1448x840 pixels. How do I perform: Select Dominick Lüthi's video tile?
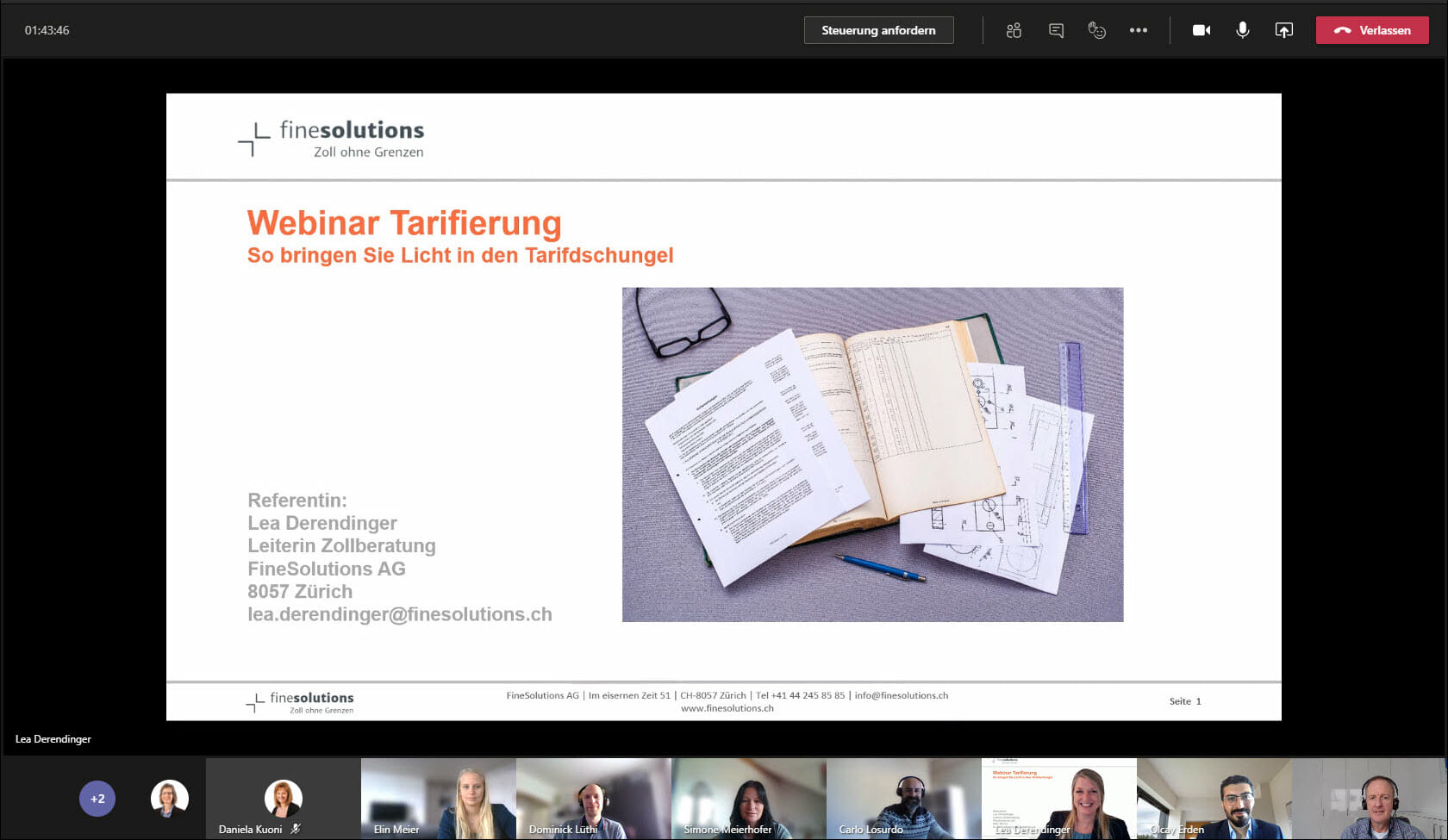click(x=593, y=798)
